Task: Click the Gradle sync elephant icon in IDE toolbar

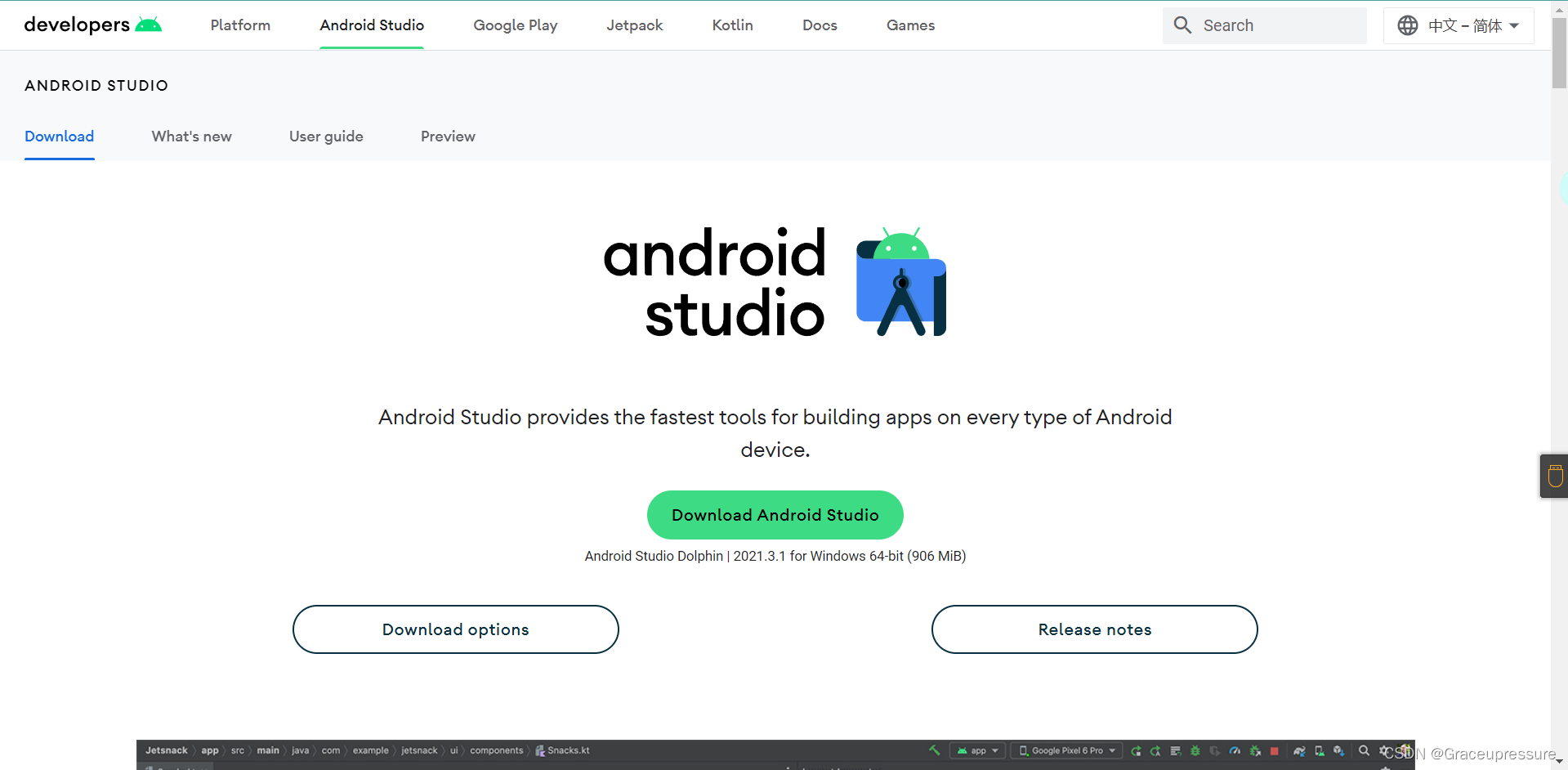Action: [1299, 750]
